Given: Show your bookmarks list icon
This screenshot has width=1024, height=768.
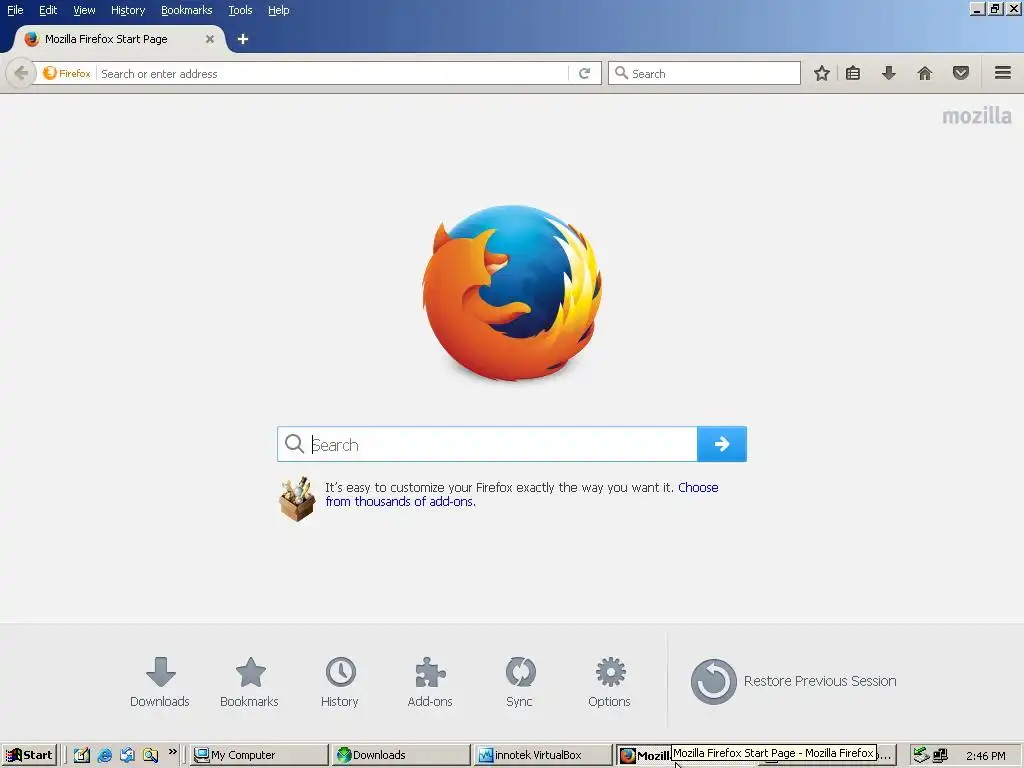Looking at the screenshot, I should click(x=853, y=73).
